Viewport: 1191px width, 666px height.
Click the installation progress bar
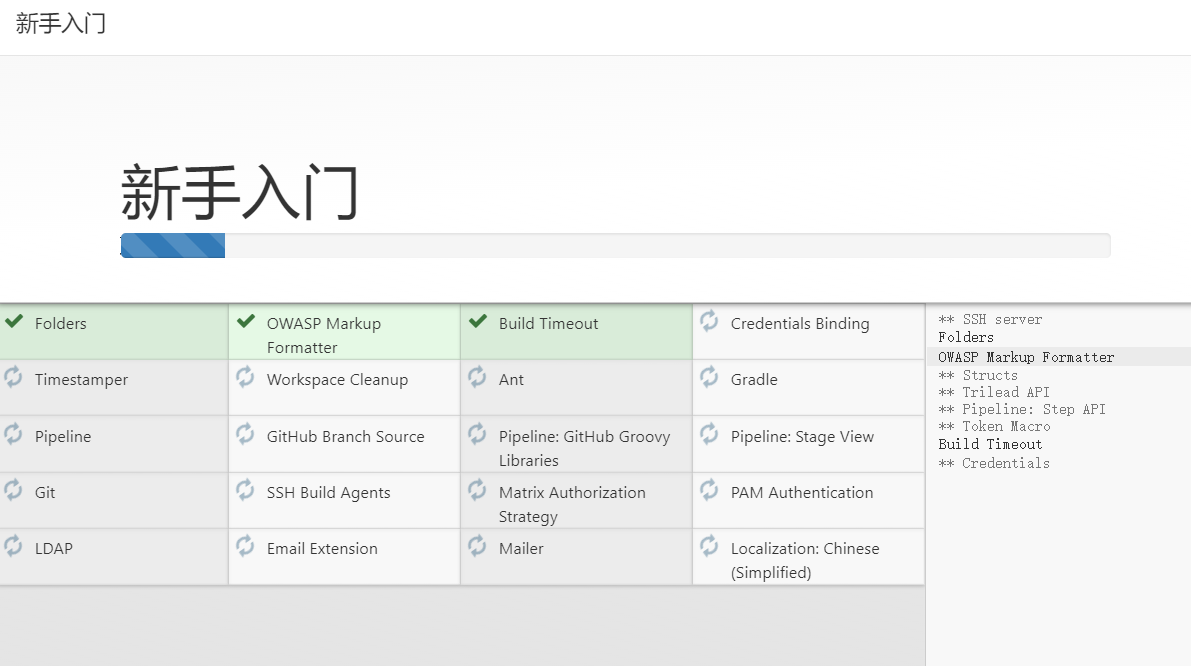615,245
